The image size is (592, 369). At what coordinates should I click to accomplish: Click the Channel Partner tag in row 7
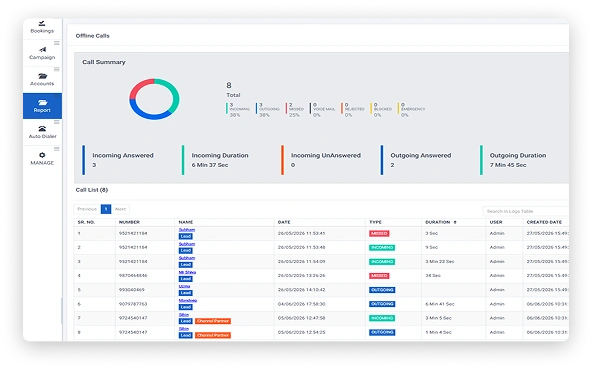pyautogui.click(x=213, y=321)
